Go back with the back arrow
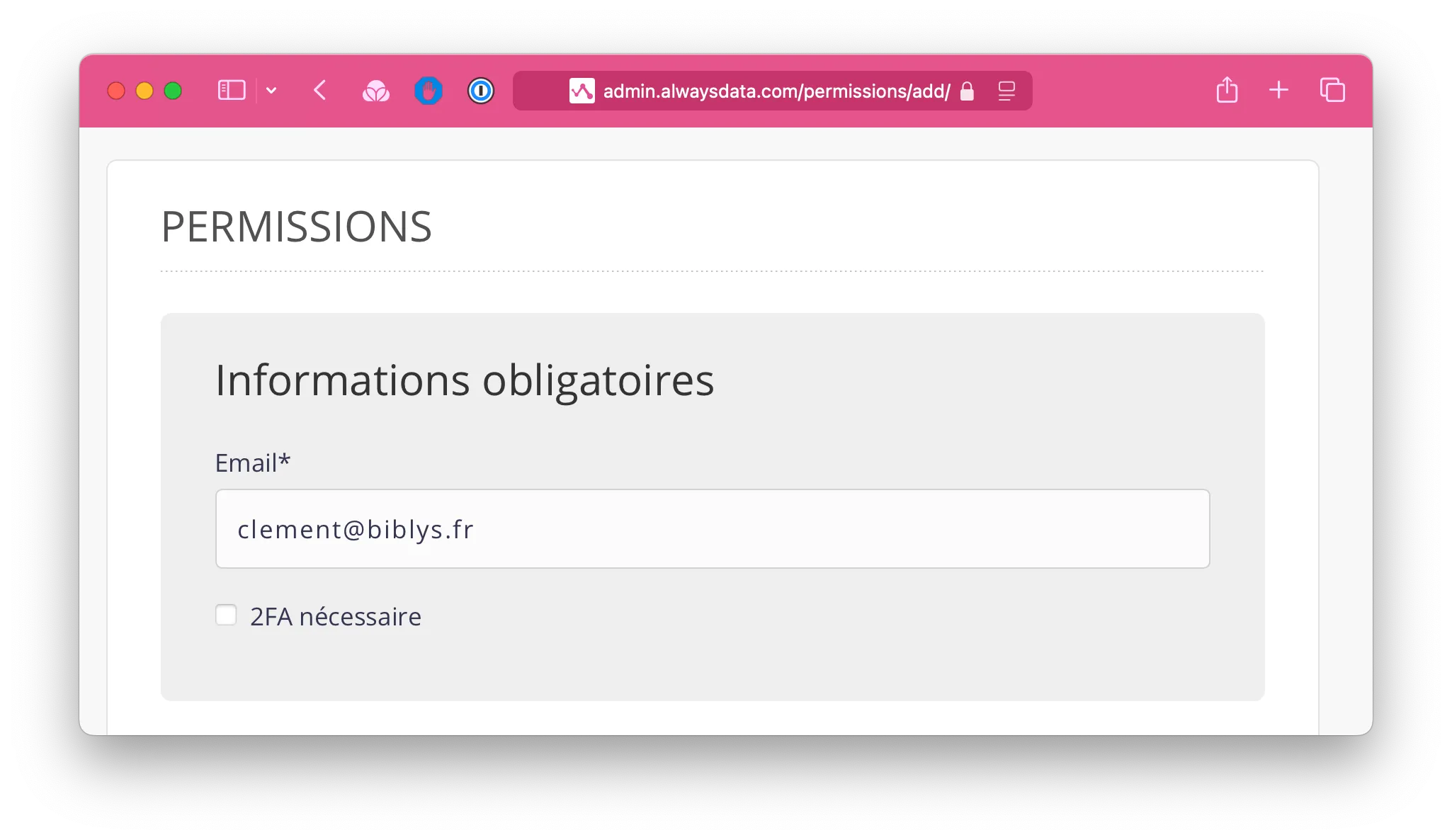This screenshot has height=840, width=1452. (x=320, y=91)
